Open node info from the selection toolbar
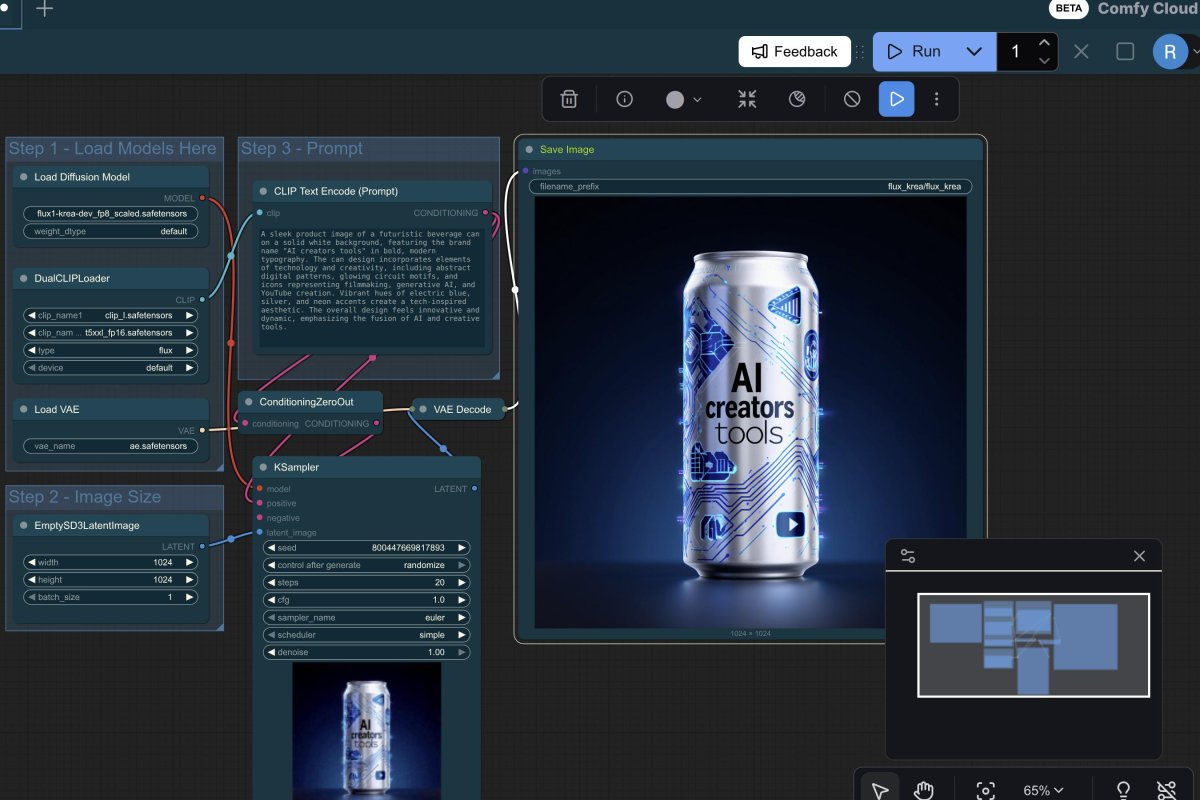This screenshot has height=800, width=1200. coord(625,99)
